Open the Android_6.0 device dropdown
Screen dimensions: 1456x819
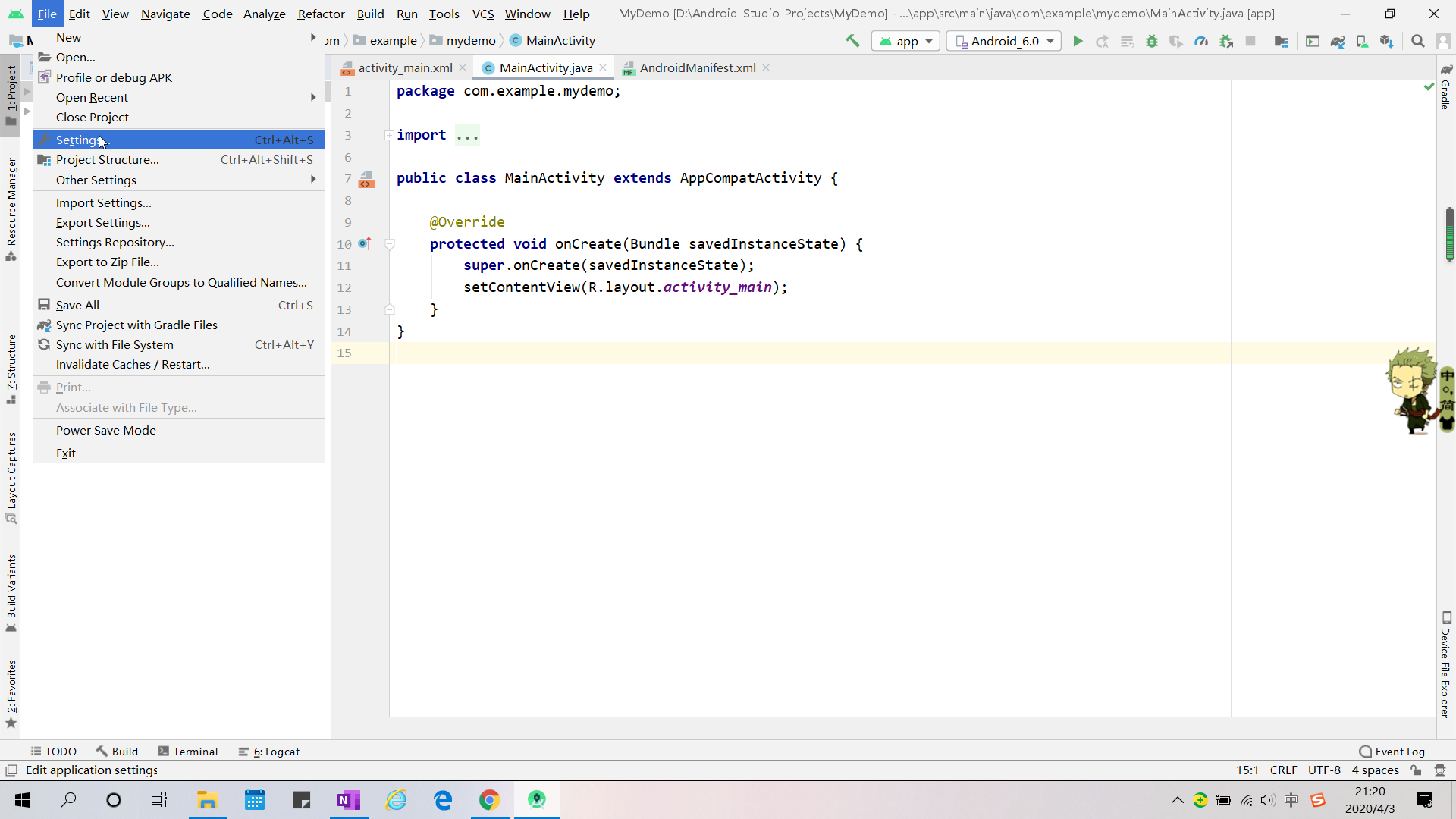[1005, 41]
